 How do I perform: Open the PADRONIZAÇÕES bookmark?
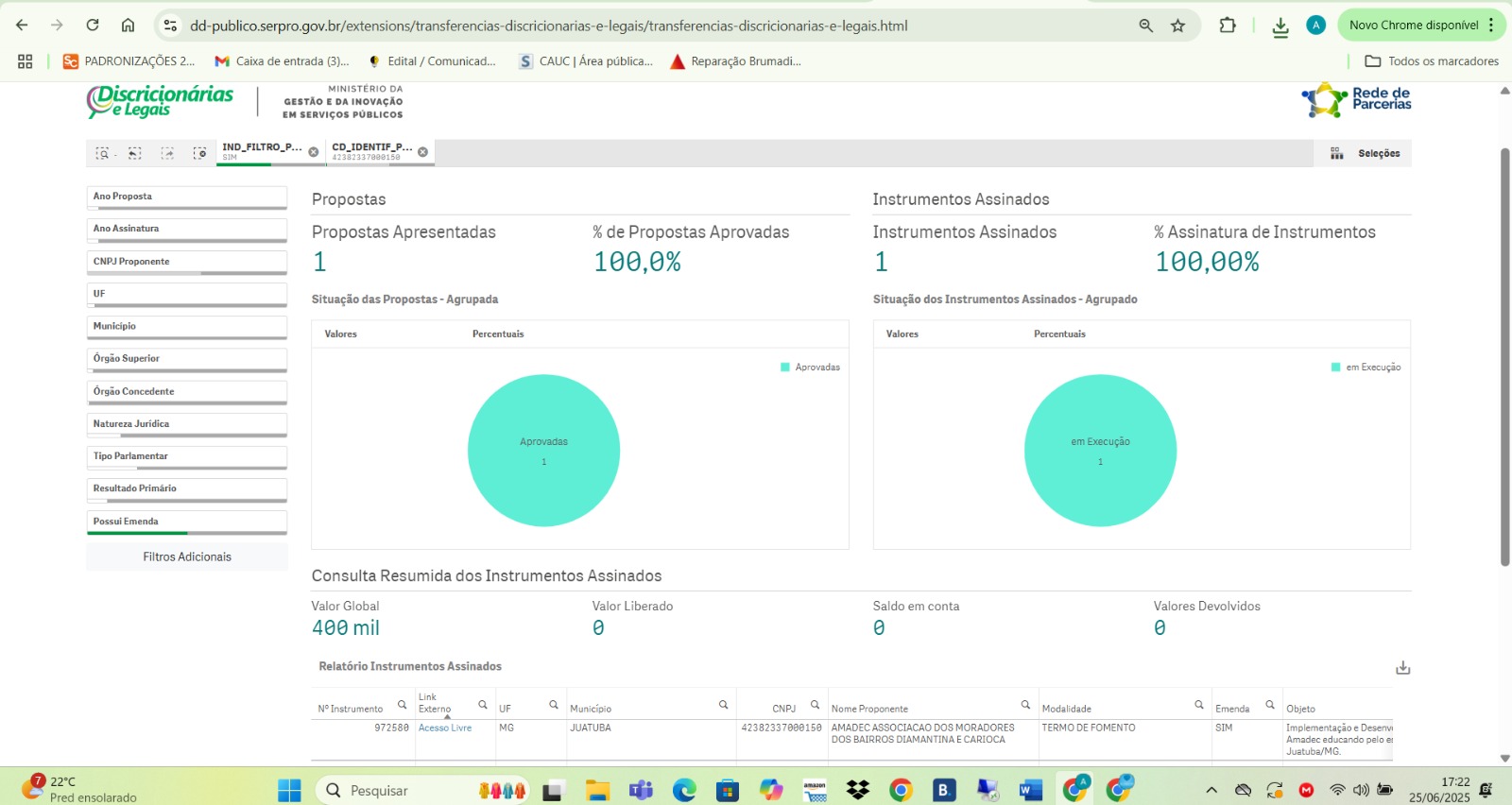[x=129, y=61]
